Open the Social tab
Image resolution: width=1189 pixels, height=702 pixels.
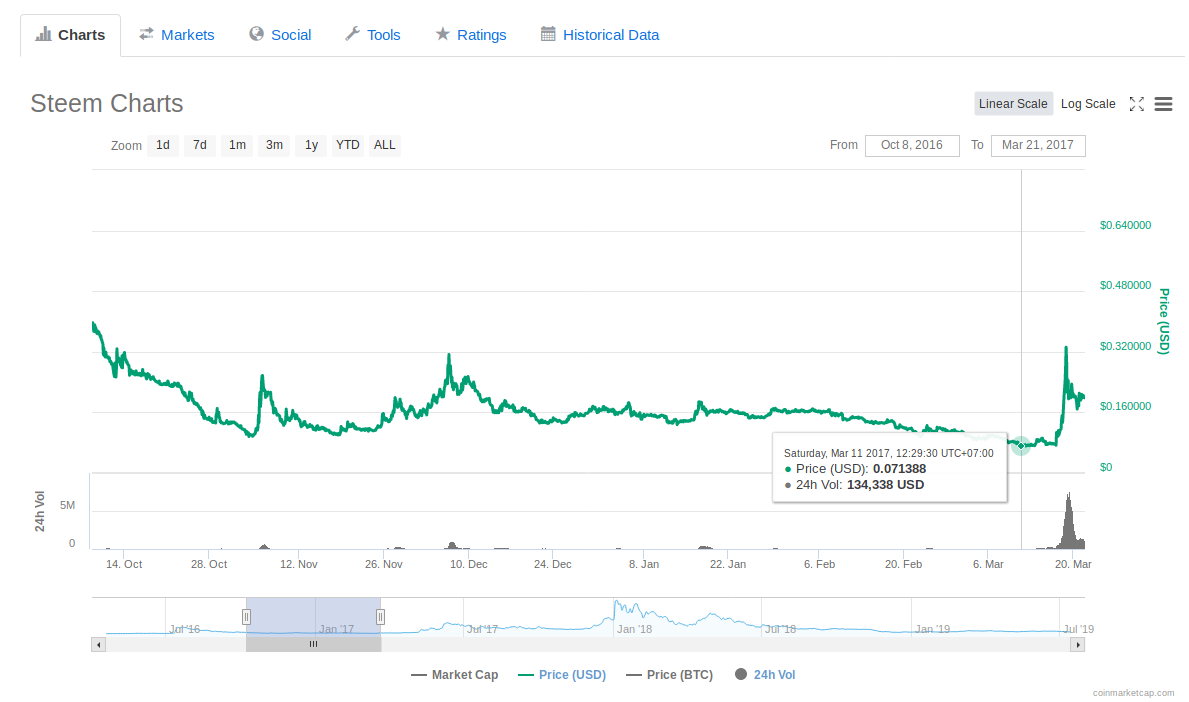point(281,35)
